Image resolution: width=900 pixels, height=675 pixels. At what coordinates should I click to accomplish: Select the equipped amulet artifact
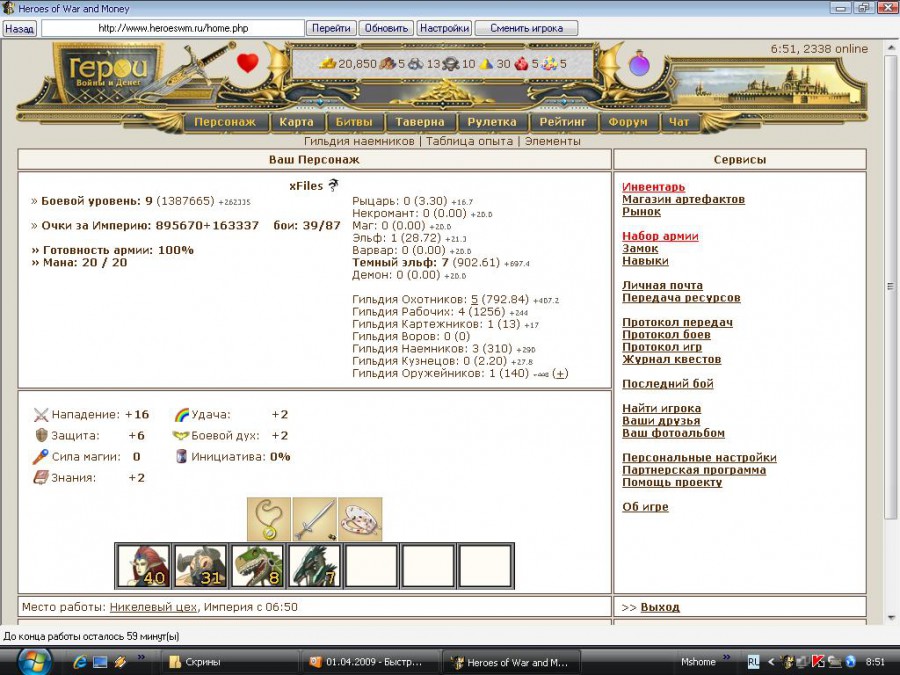click(x=268, y=520)
